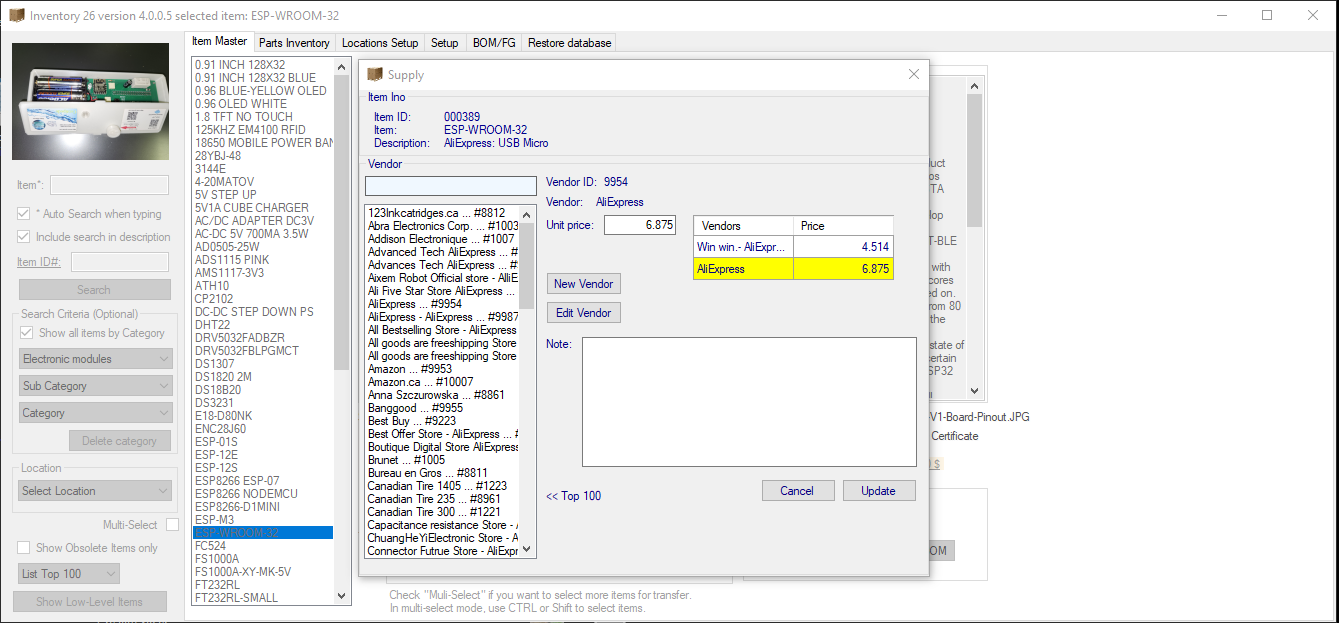Select DS3231 in item list

click(x=263, y=403)
